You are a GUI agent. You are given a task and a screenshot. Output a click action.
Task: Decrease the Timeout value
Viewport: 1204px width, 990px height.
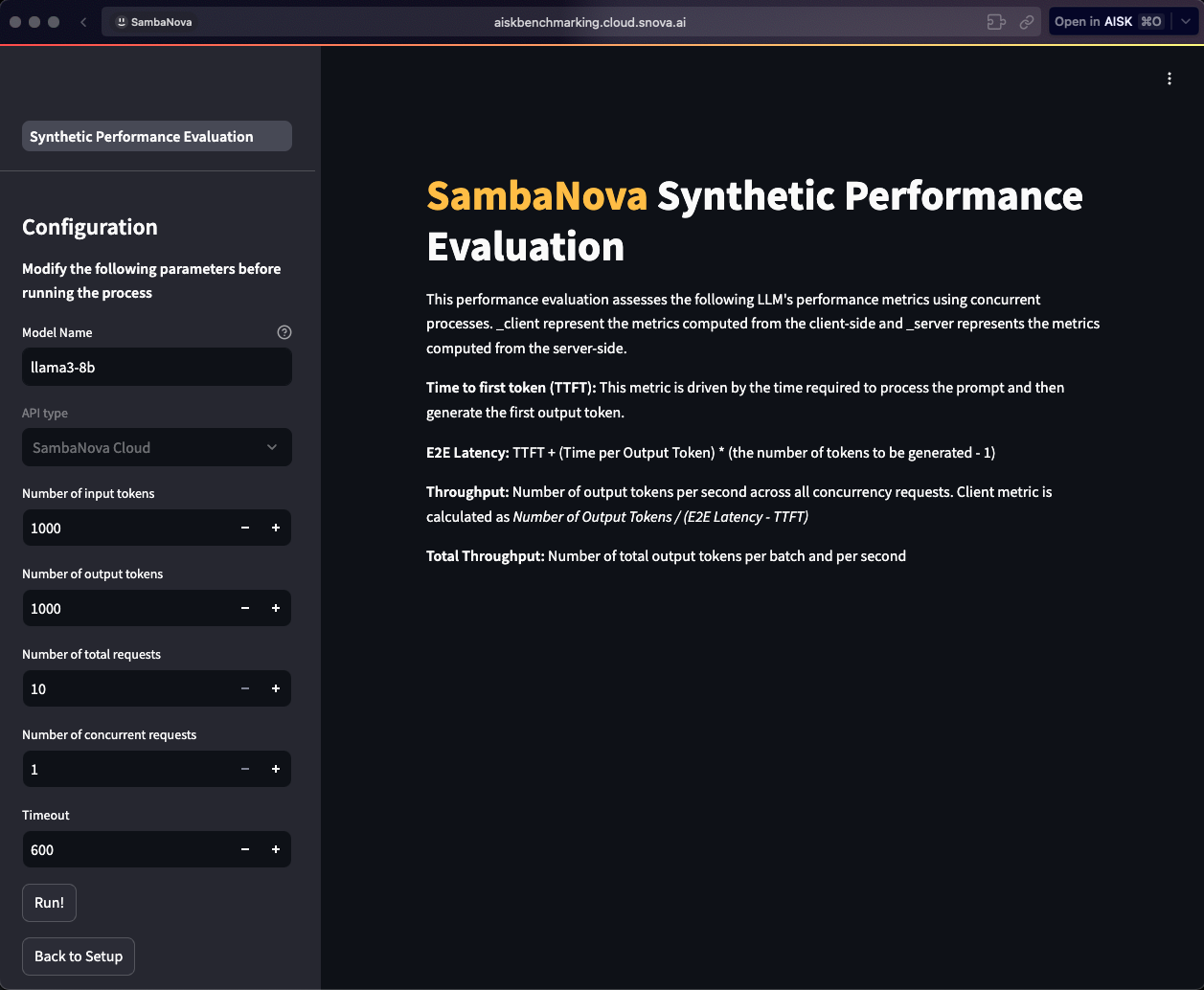244,849
